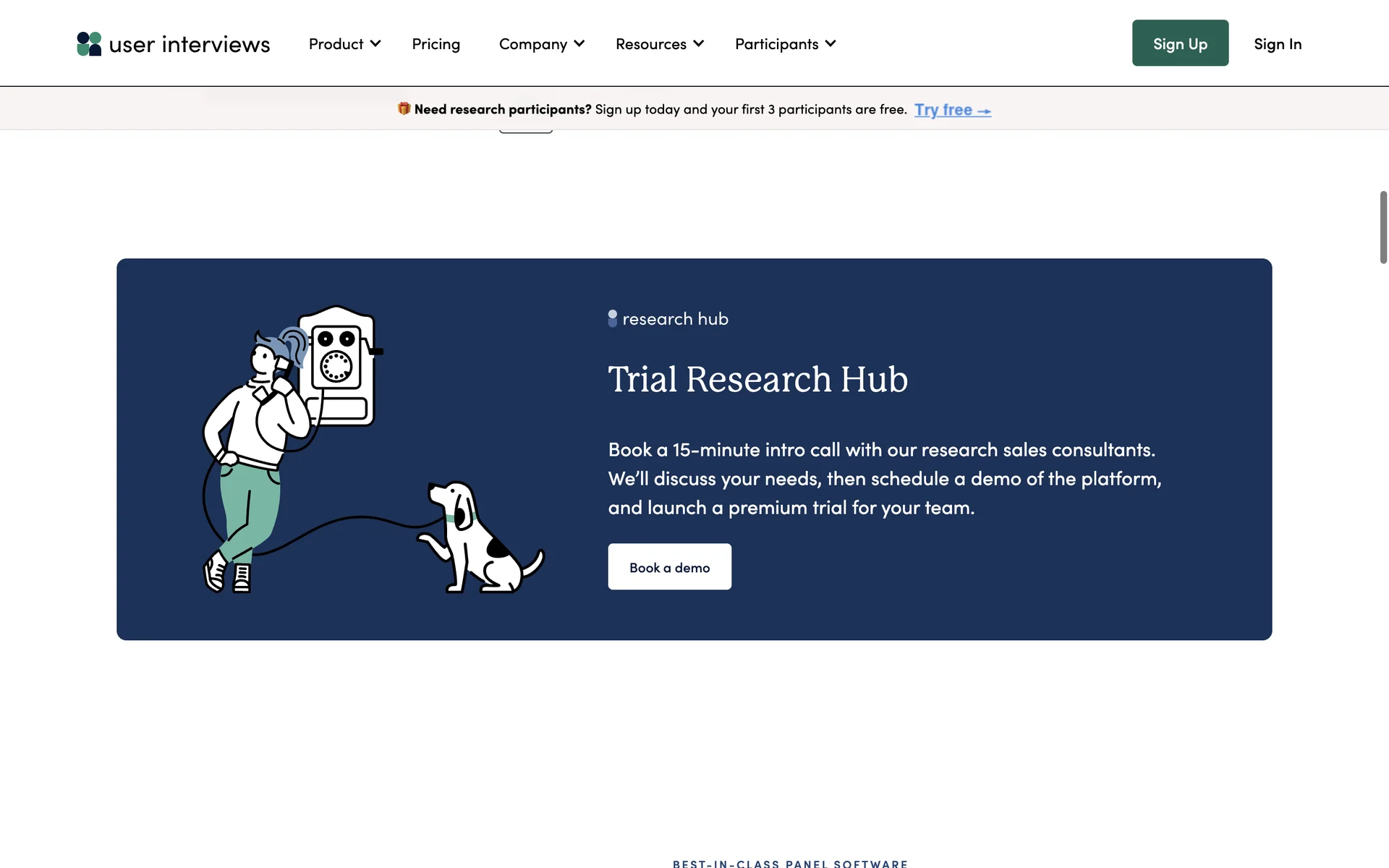Viewport: 1389px width, 868px height.
Task: Expand the Product dropdown chevron
Action: [375, 43]
